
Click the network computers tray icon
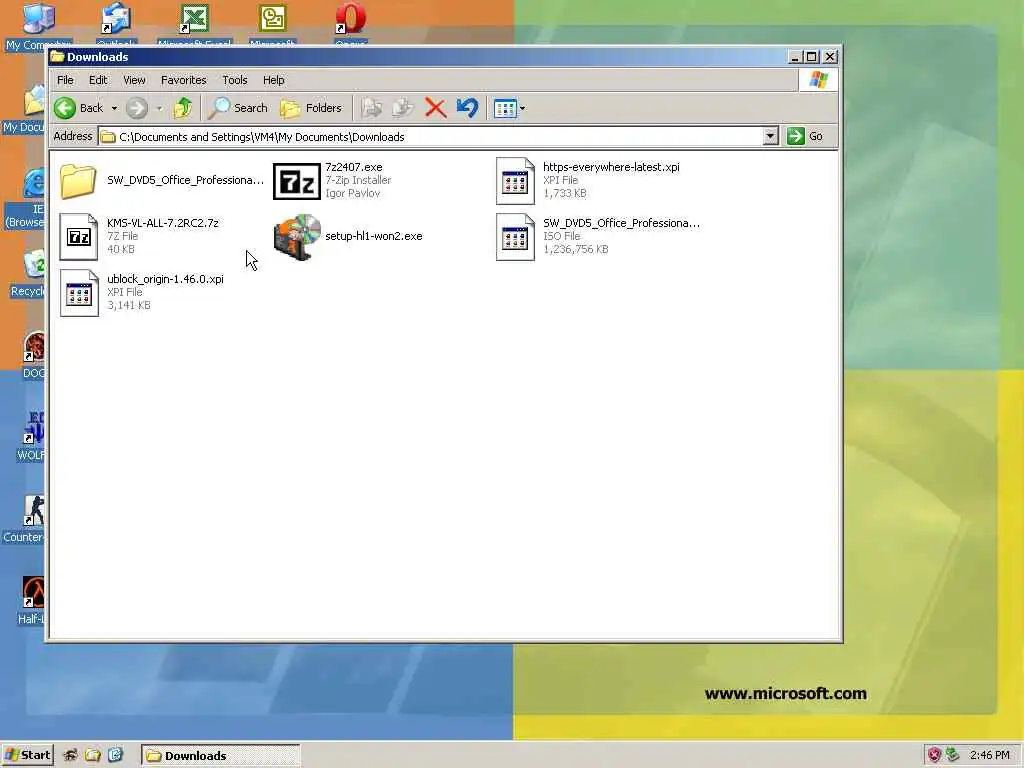(x=952, y=755)
